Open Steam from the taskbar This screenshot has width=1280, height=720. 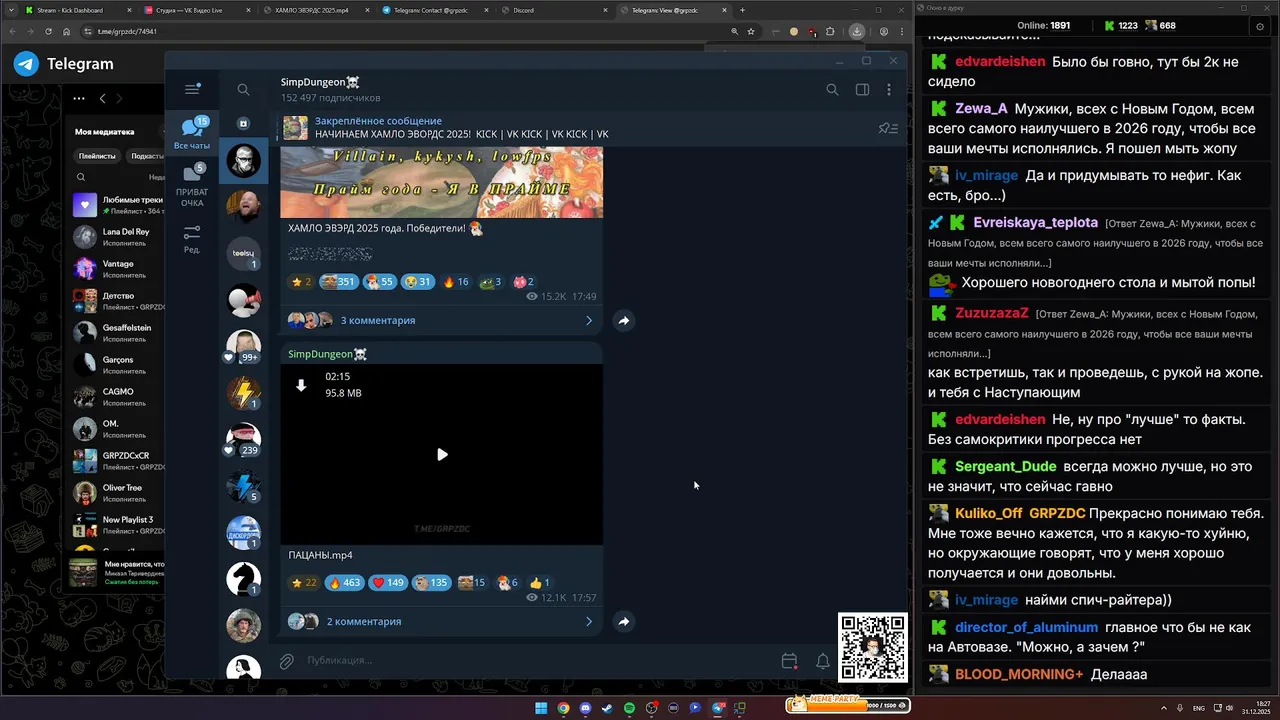point(607,708)
